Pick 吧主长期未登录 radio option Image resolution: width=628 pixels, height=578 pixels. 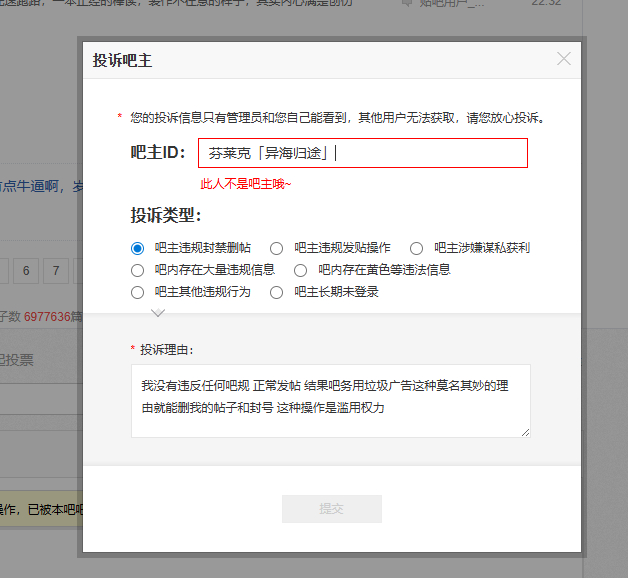click(x=276, y=292)
